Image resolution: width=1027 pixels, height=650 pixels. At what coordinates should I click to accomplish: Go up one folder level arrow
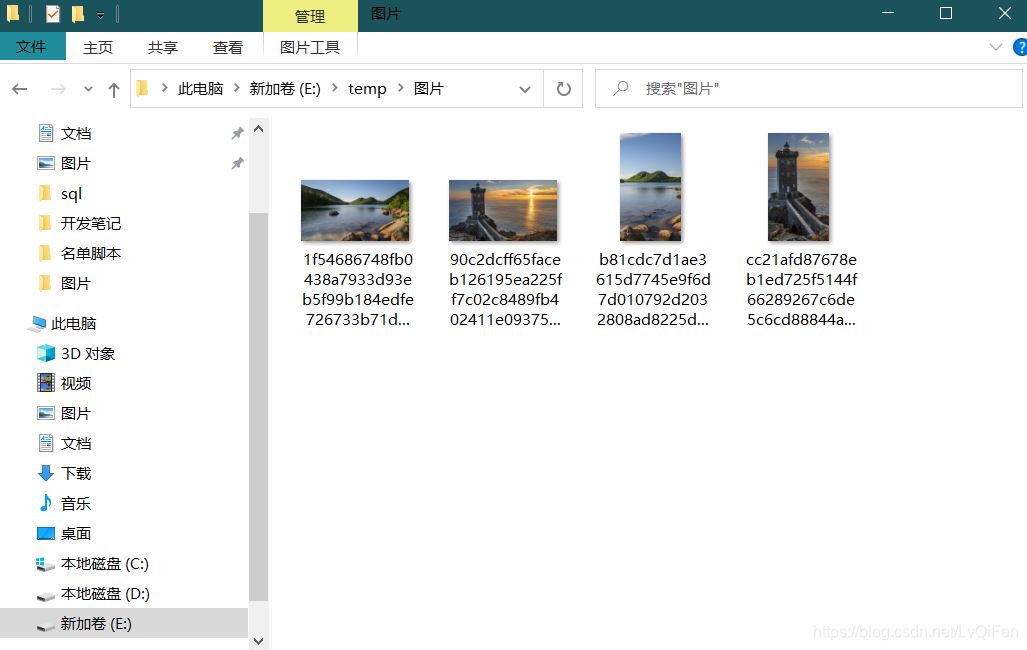click(x=114, y=89)
